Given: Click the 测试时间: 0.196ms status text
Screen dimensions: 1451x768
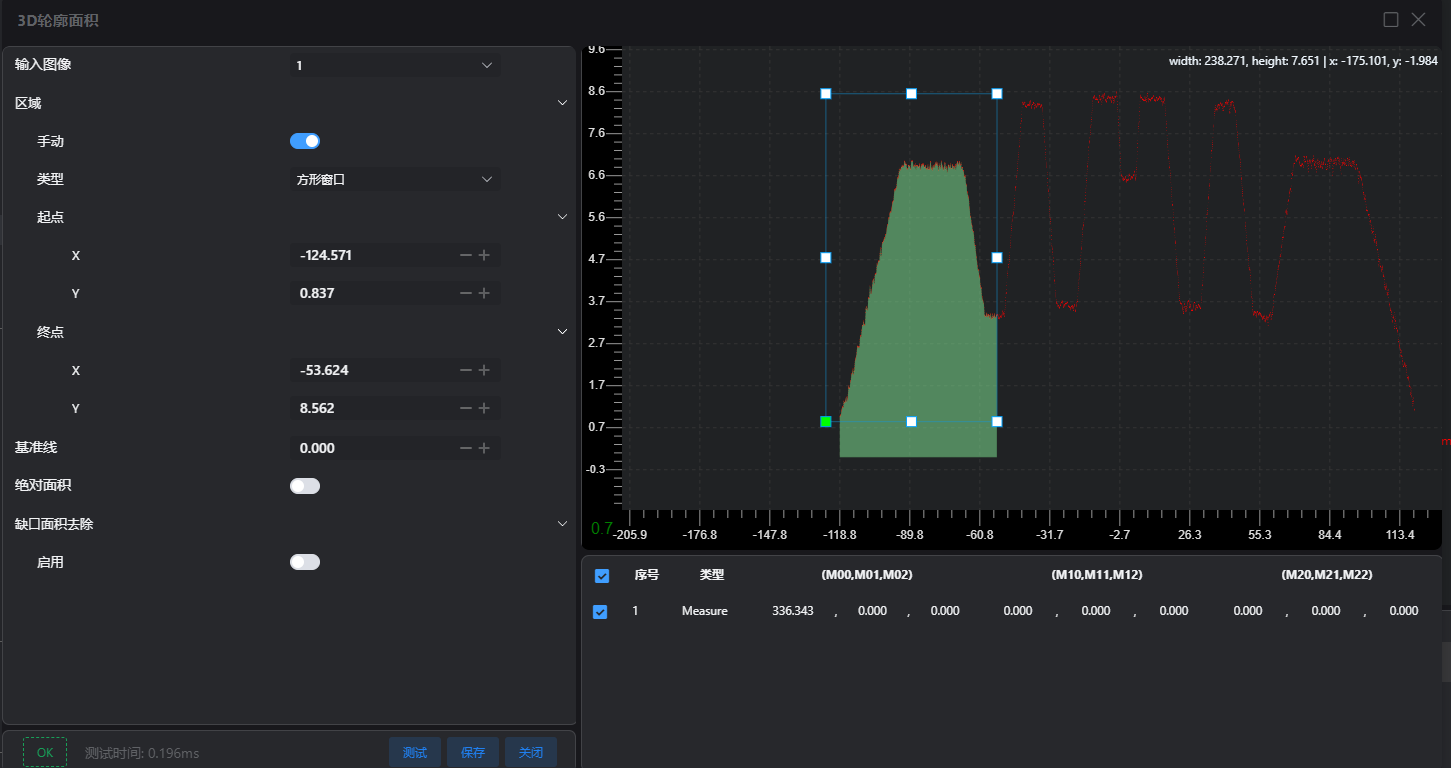Looking at the screenshot, I should click(142, 753).
